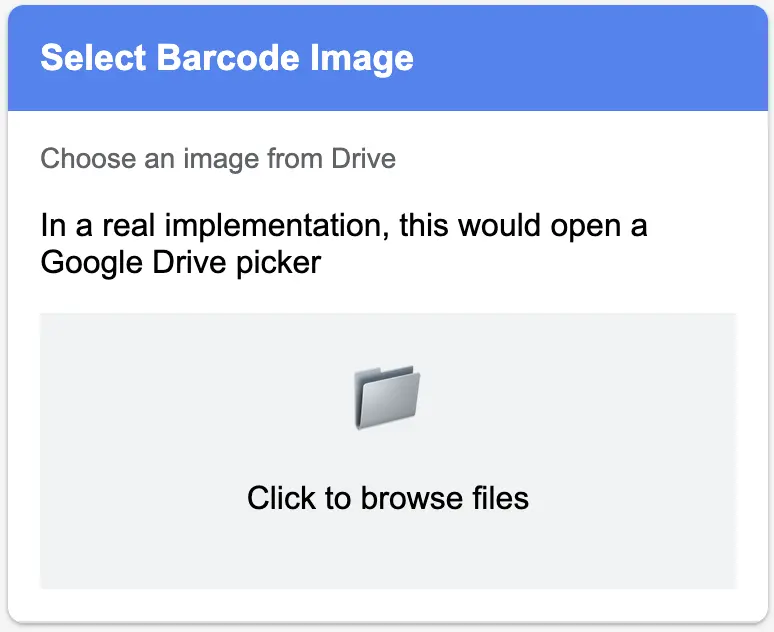Click the word 'Google' in the description

pos(92,263)
